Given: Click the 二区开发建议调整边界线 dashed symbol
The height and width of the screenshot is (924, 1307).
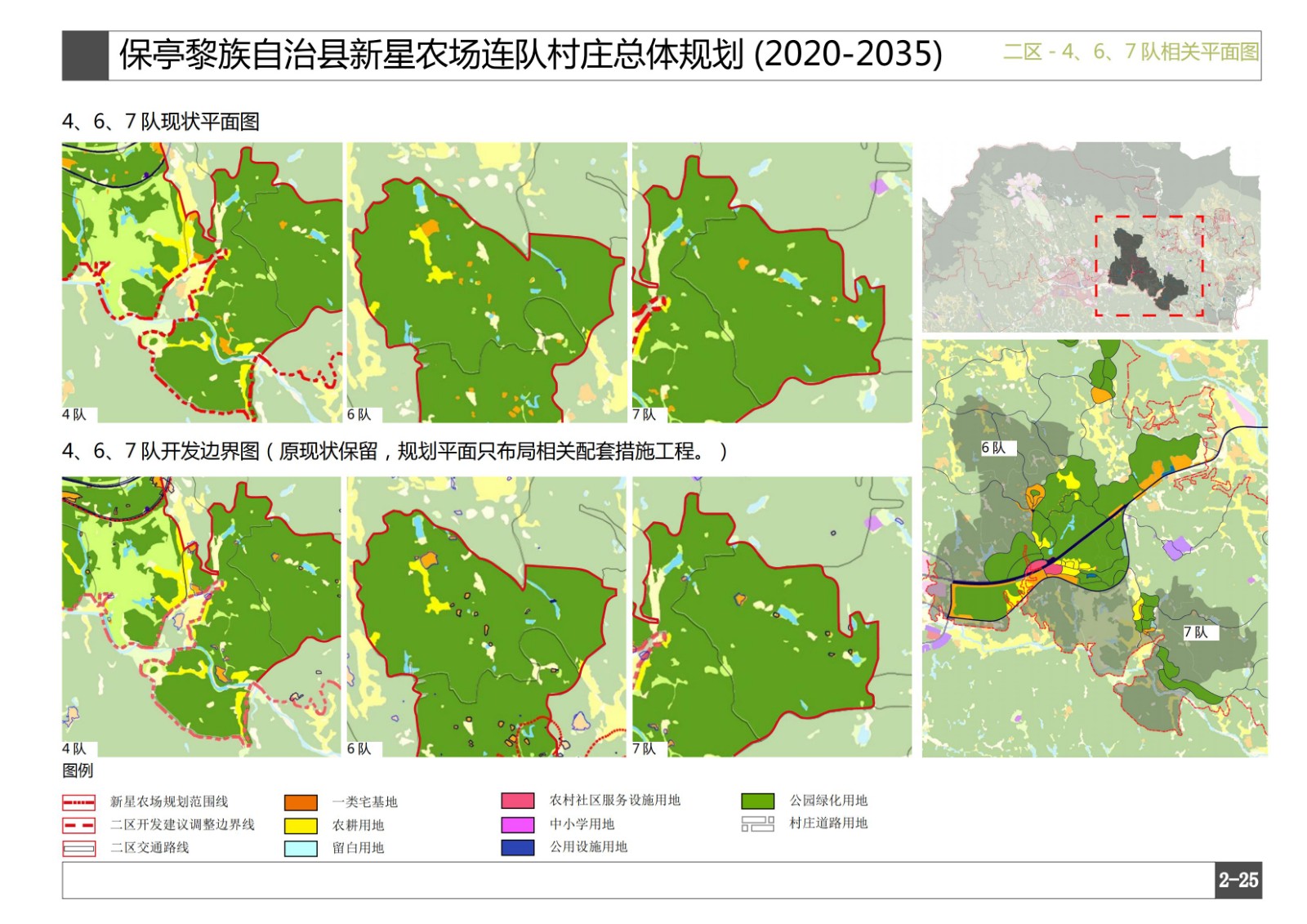Looking at the screenshot, I should coord(79,825).
